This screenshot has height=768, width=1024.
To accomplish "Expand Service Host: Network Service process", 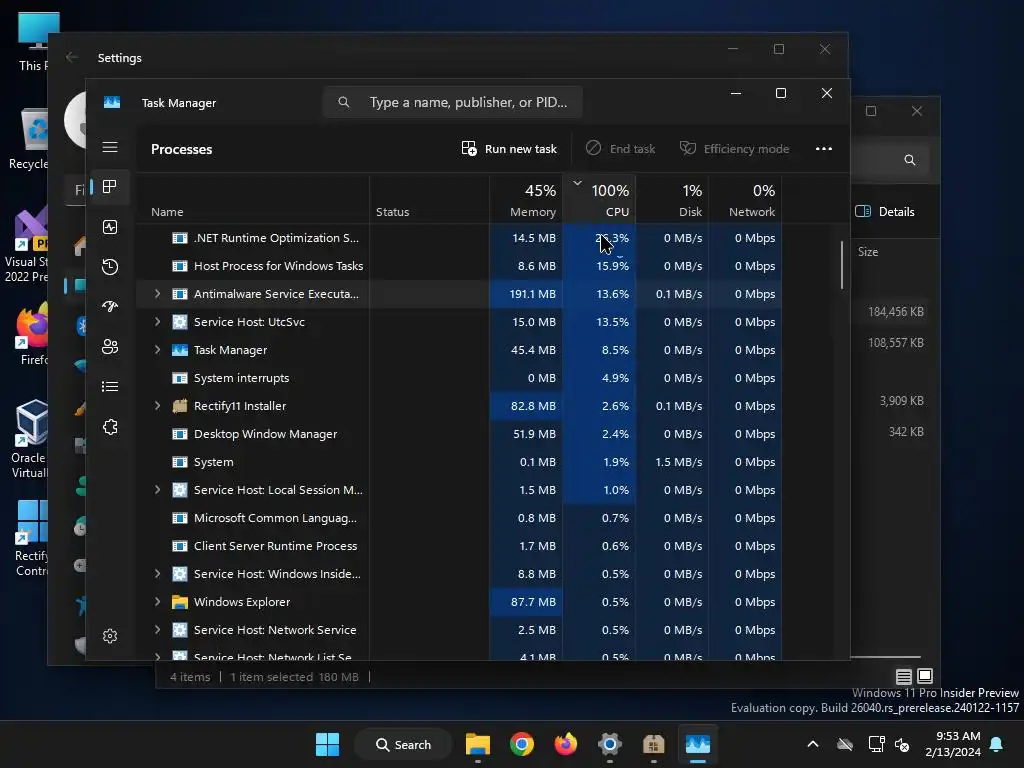I will tap(157, 630).
